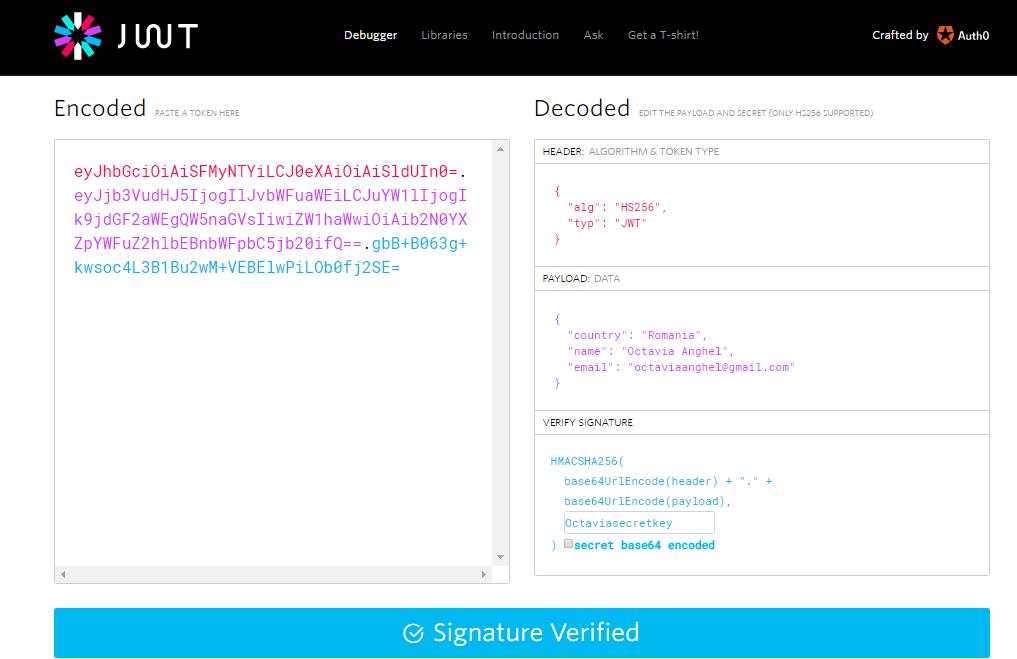1017x659 pixels.
Task: Click the JWT wordmark in header
Action: tap(158, 36)
